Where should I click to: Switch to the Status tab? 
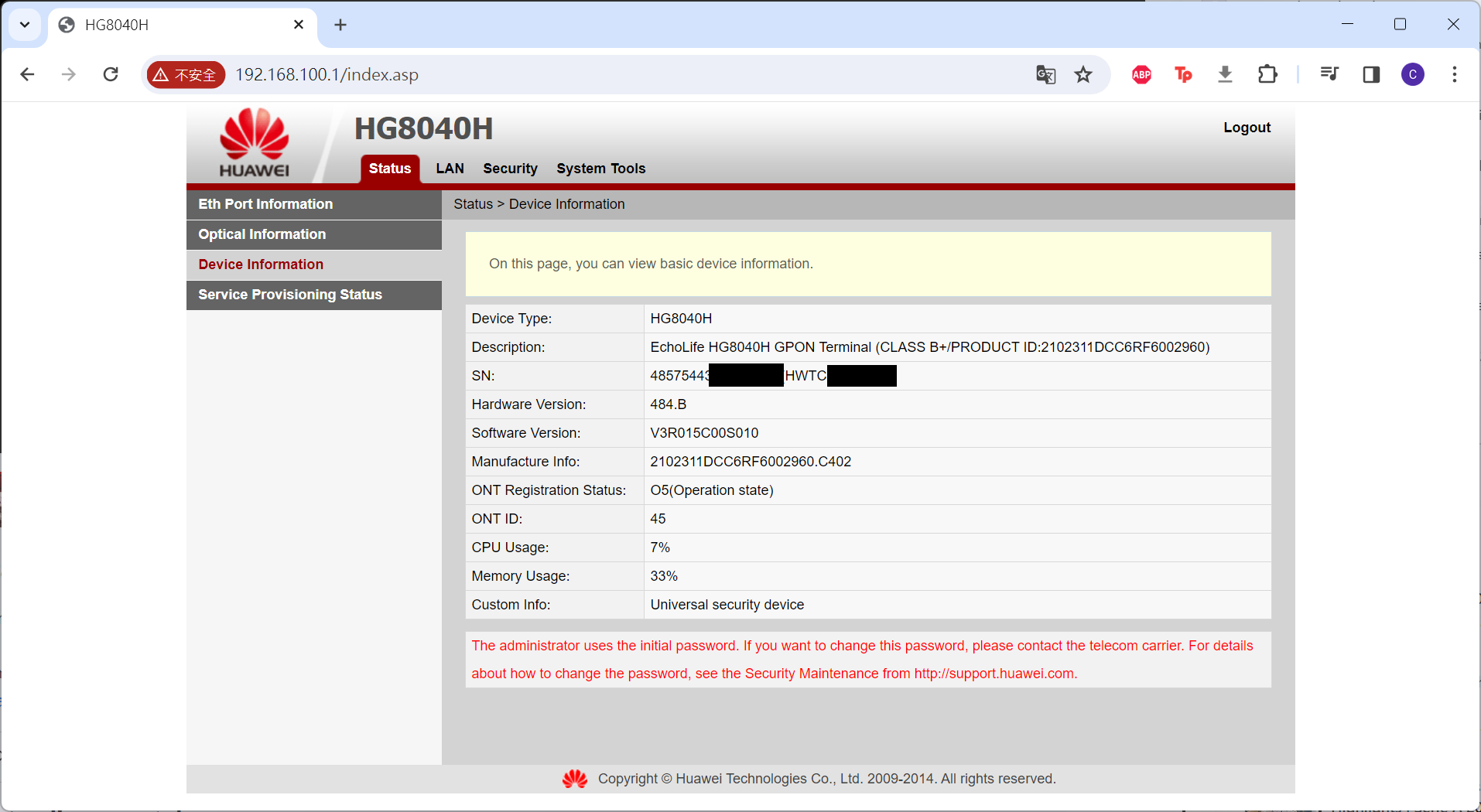coord(390,169)
